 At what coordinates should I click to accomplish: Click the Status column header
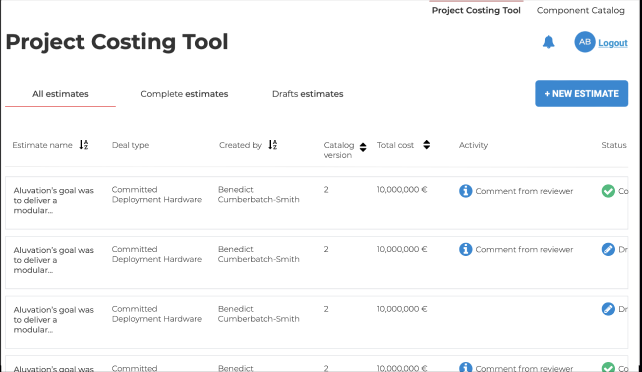point(614,145)
